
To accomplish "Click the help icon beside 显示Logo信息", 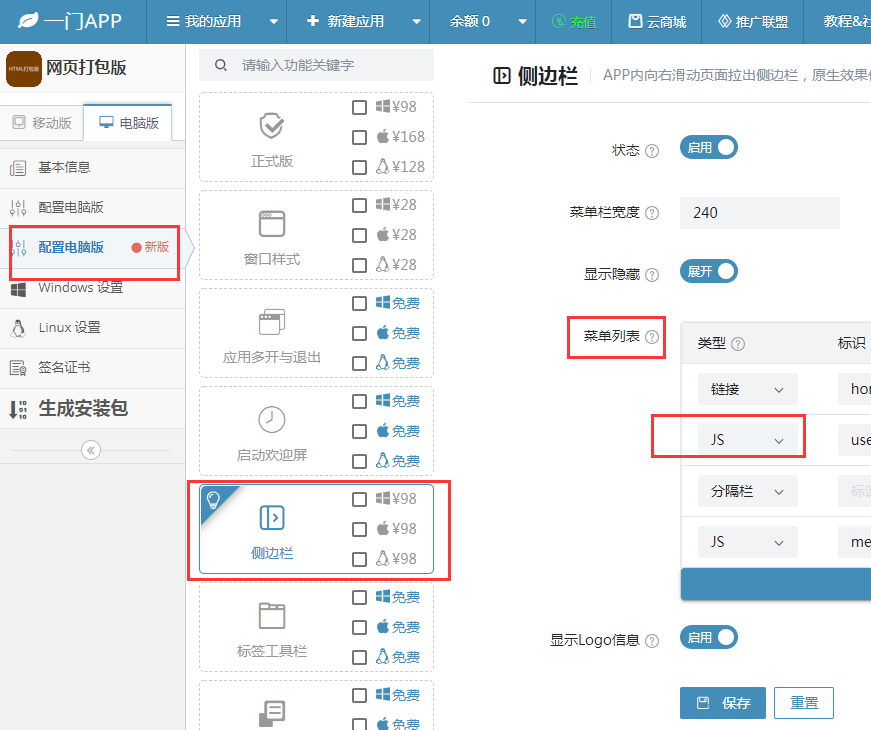I will (x=653, y=641).
